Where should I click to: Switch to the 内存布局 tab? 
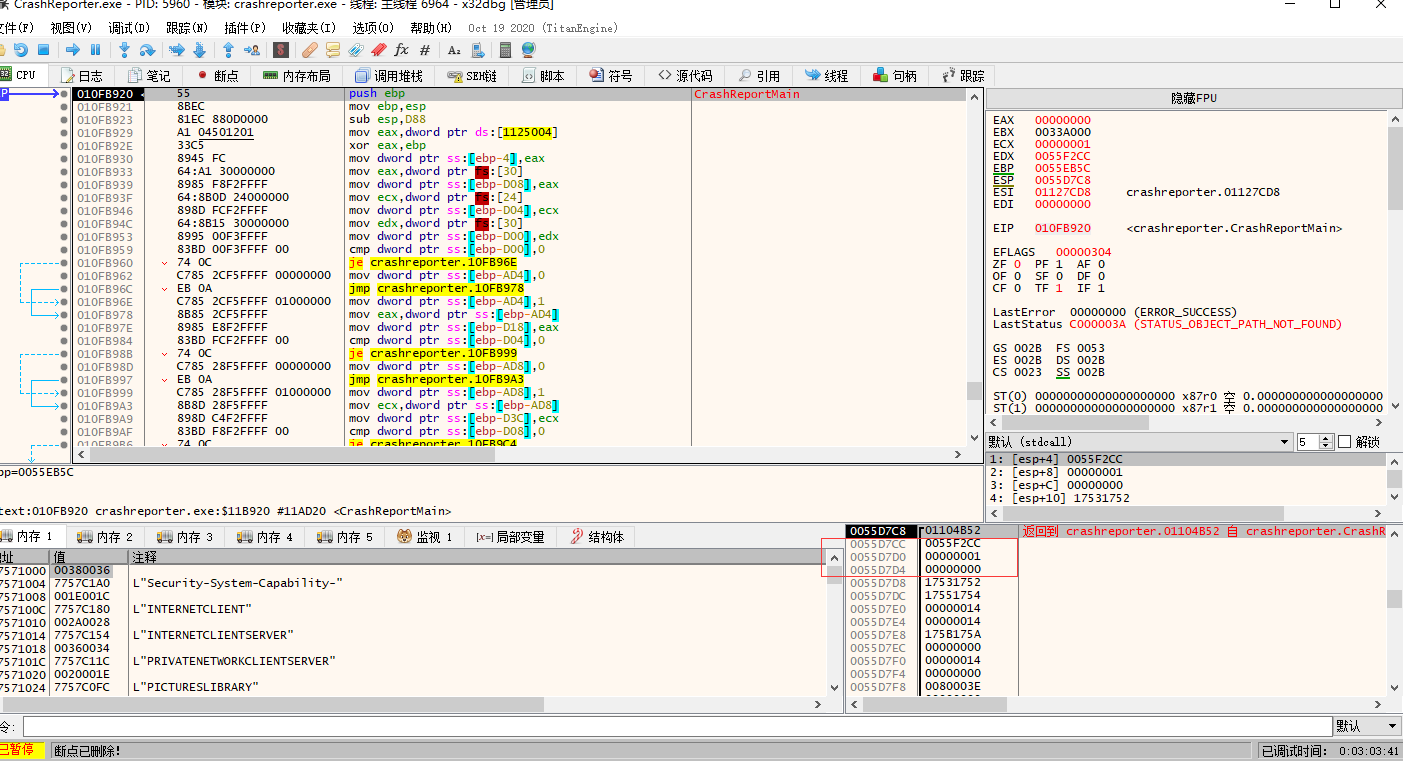[297, 76]
